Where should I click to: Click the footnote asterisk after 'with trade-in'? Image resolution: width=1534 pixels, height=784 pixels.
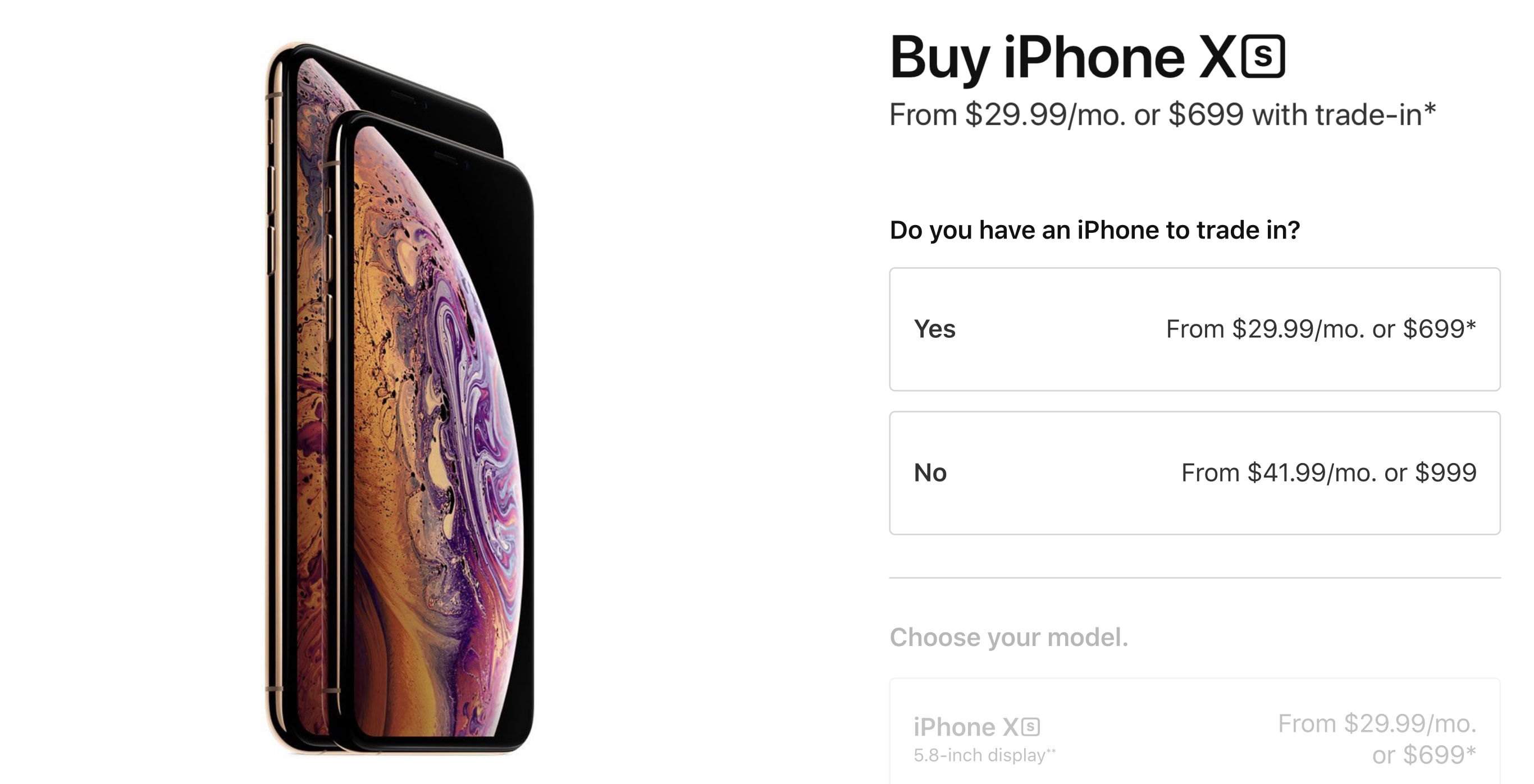point(1430,110)
